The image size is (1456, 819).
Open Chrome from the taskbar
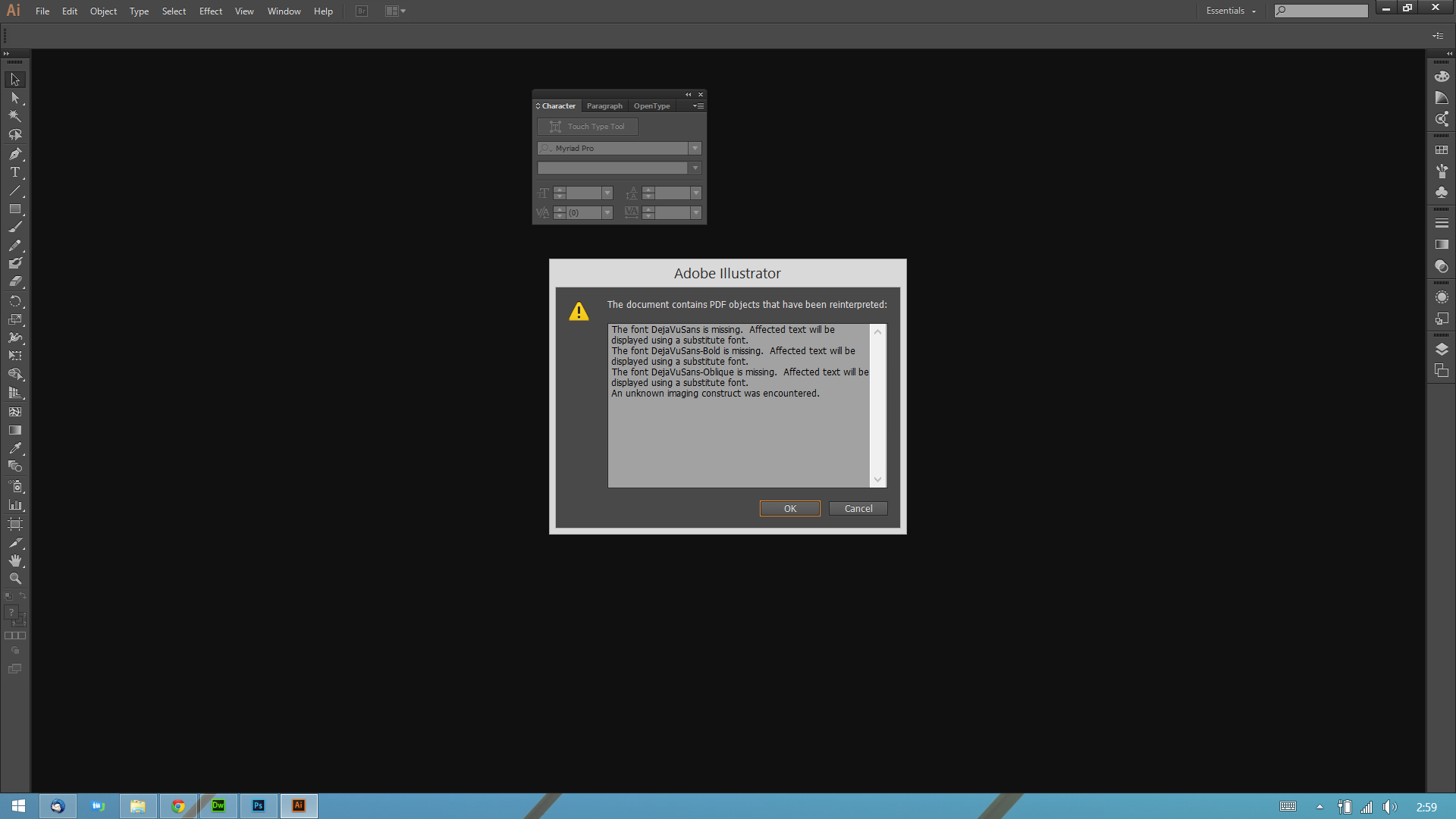coord(178,806)
